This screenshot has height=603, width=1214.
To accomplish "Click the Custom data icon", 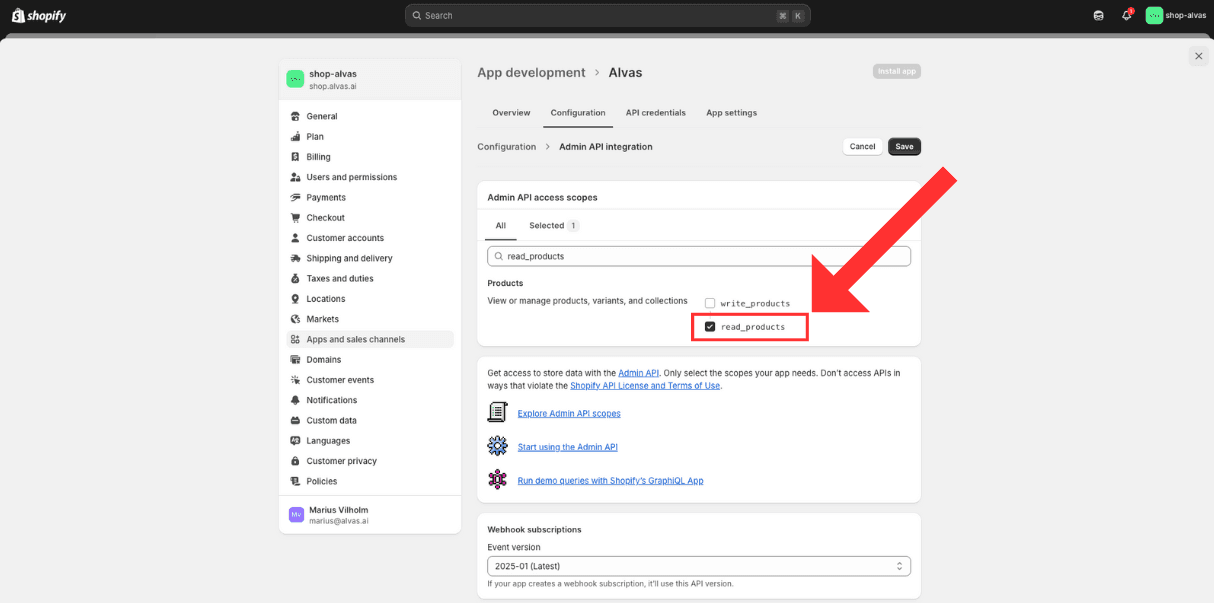I will pyautogui.click(x=295, y=420).
